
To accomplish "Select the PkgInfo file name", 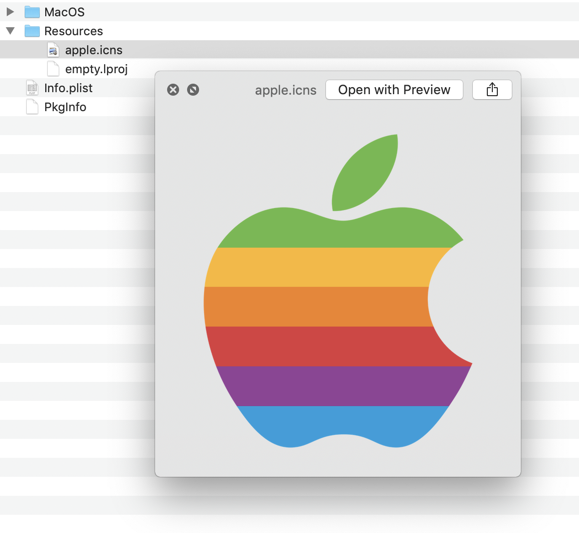I will click(x=65, y=107).
